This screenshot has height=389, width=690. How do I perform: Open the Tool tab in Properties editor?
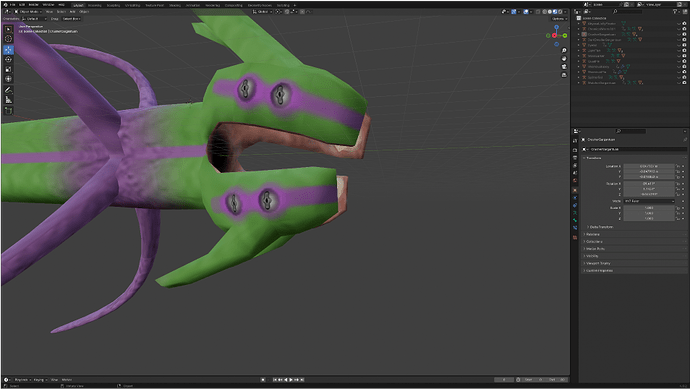click(x=575, y=141)
